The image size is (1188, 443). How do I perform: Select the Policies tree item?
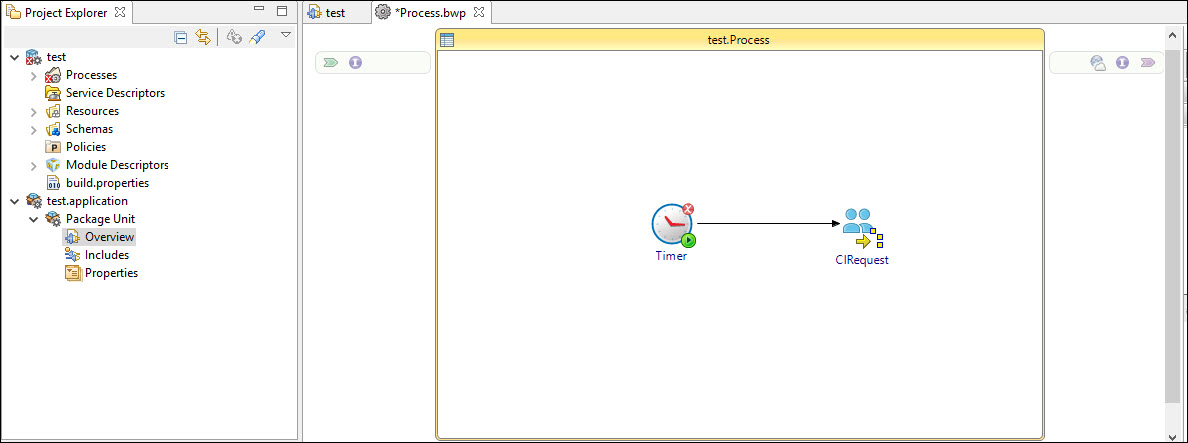[x=86, y=147]
